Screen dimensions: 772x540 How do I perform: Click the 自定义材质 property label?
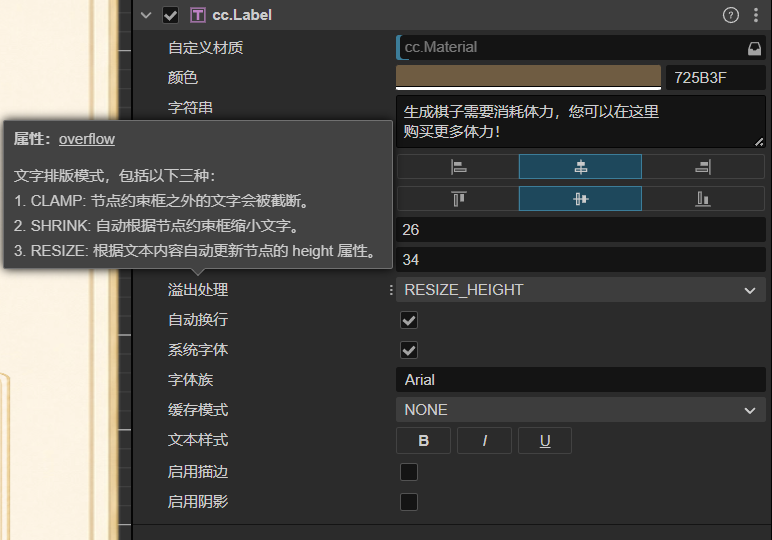point(205,48)
